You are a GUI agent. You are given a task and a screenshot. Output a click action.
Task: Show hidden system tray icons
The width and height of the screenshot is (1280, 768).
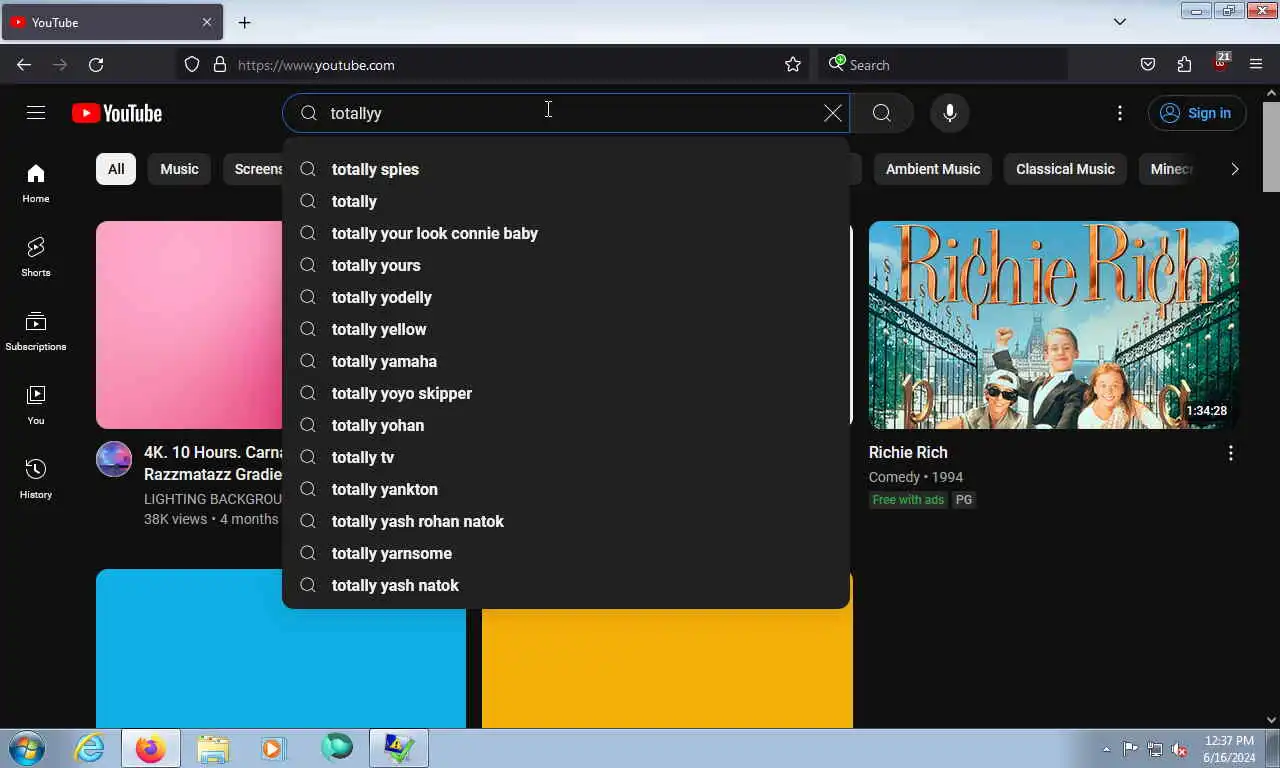(x=1106, y=749)
